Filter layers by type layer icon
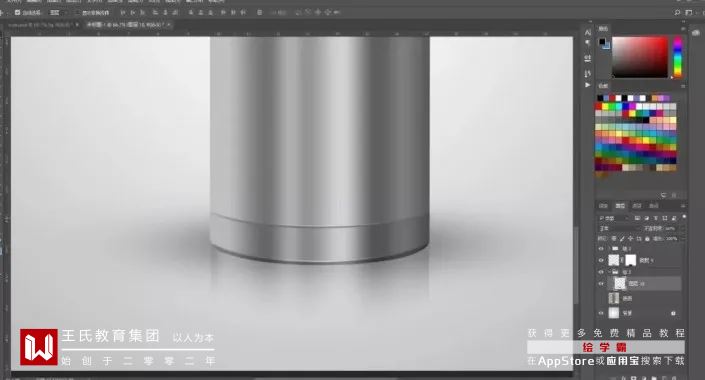 tap(656, 218)
